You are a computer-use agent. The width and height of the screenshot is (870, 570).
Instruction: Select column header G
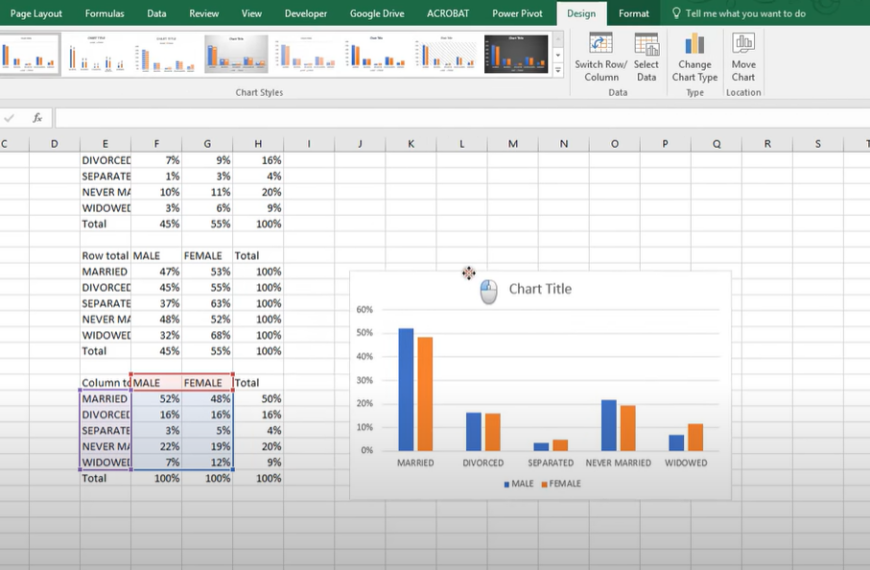click(207, 144)
